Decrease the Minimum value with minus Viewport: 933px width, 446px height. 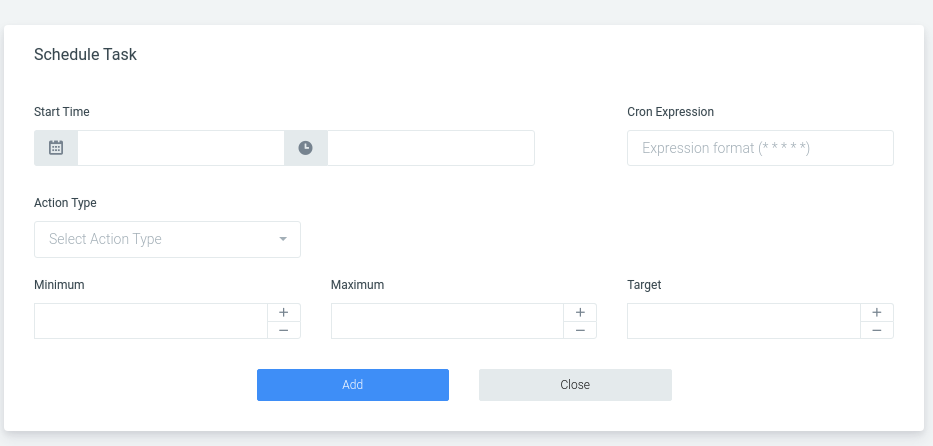click(x=284, y=330)
